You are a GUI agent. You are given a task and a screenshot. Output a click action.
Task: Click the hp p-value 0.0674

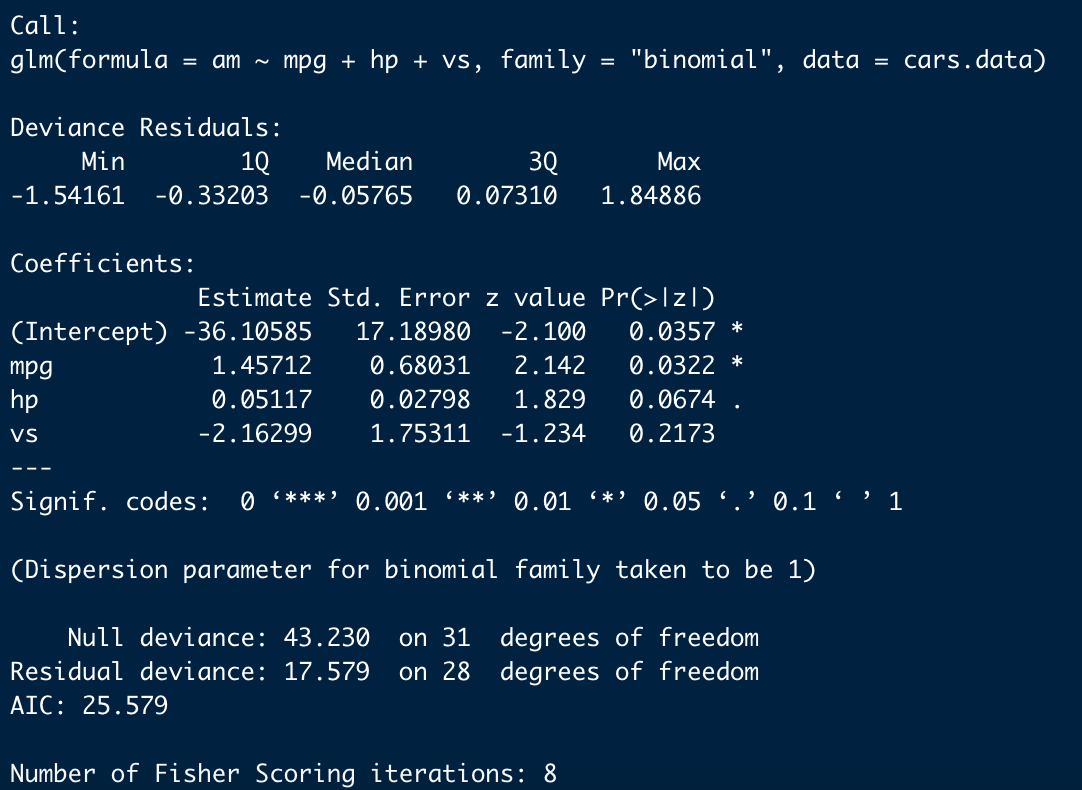[x=672, y=400]
